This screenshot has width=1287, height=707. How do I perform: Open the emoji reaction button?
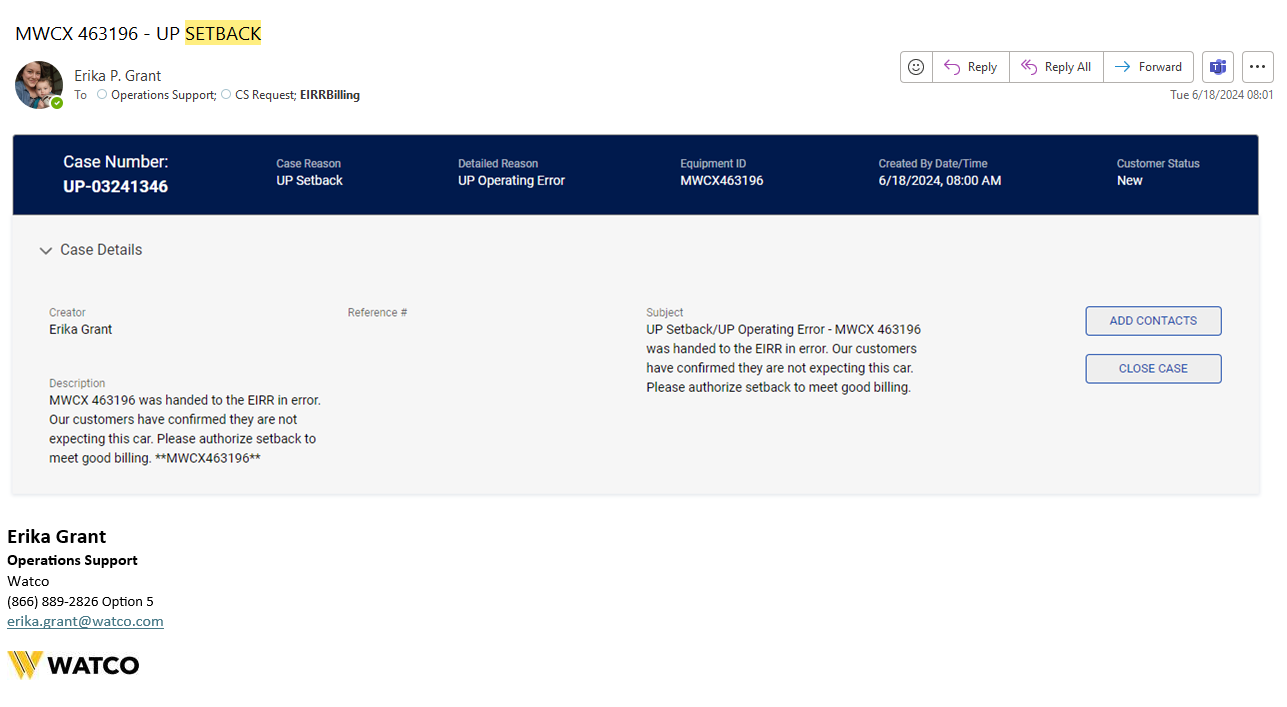tap(916, 67)
